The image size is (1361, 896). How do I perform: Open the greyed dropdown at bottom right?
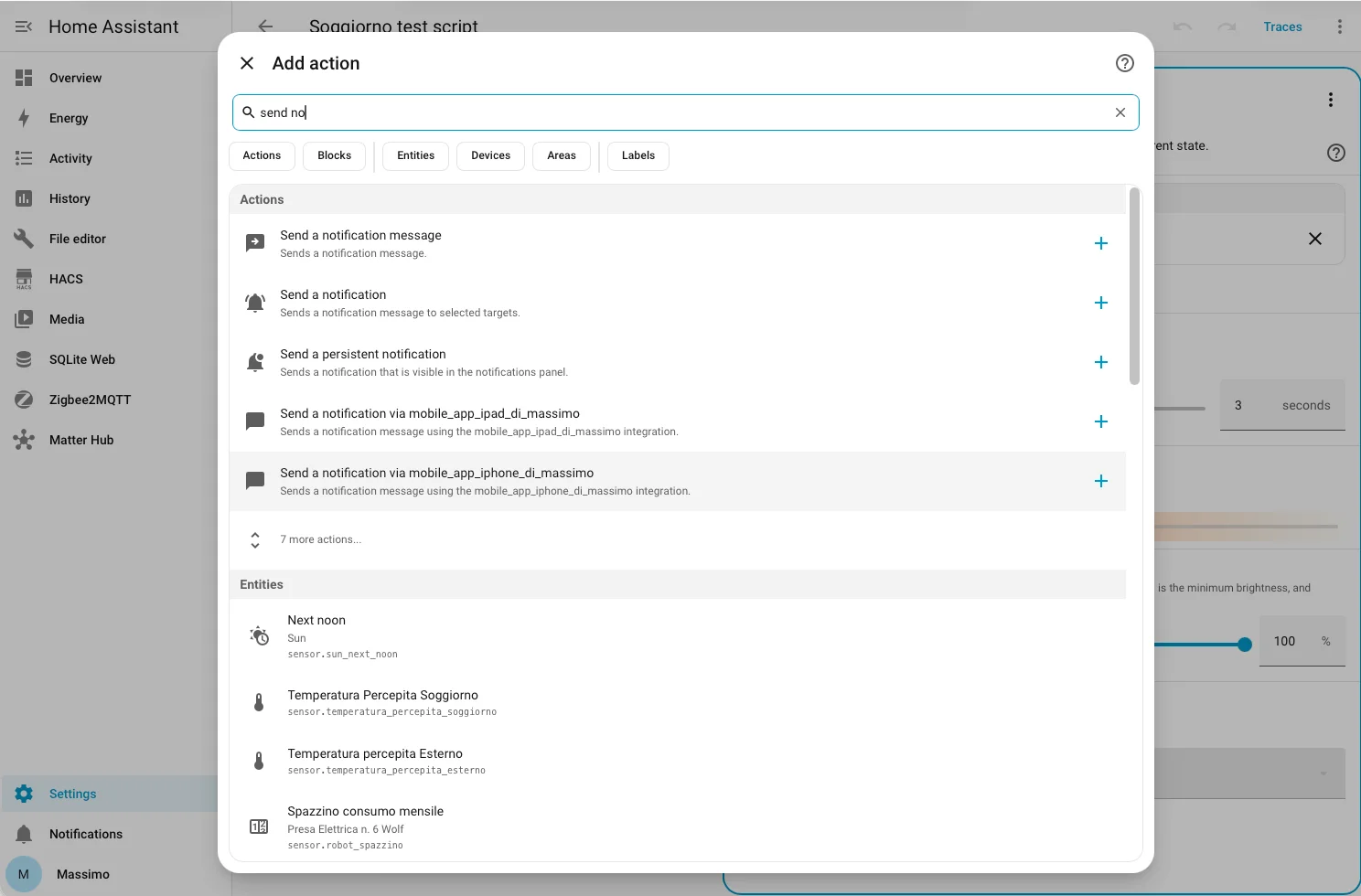1249,773
